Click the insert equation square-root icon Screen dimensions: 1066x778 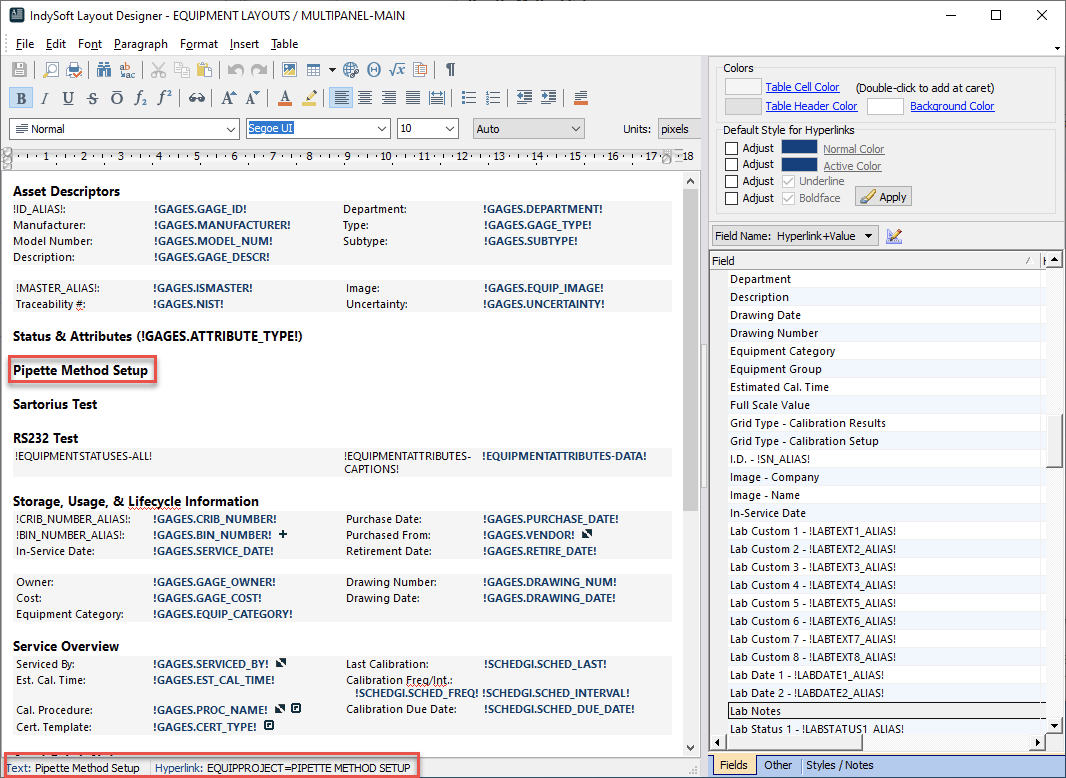(397, 70)
